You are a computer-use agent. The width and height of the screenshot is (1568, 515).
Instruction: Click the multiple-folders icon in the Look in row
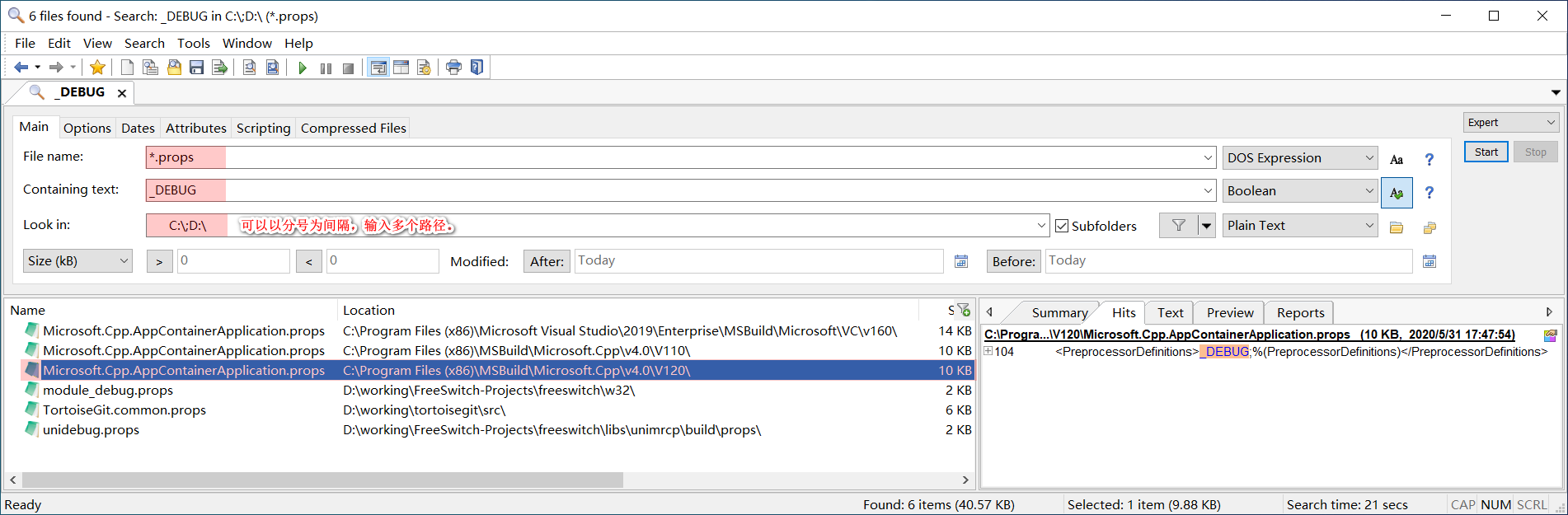click(1430, 227)
